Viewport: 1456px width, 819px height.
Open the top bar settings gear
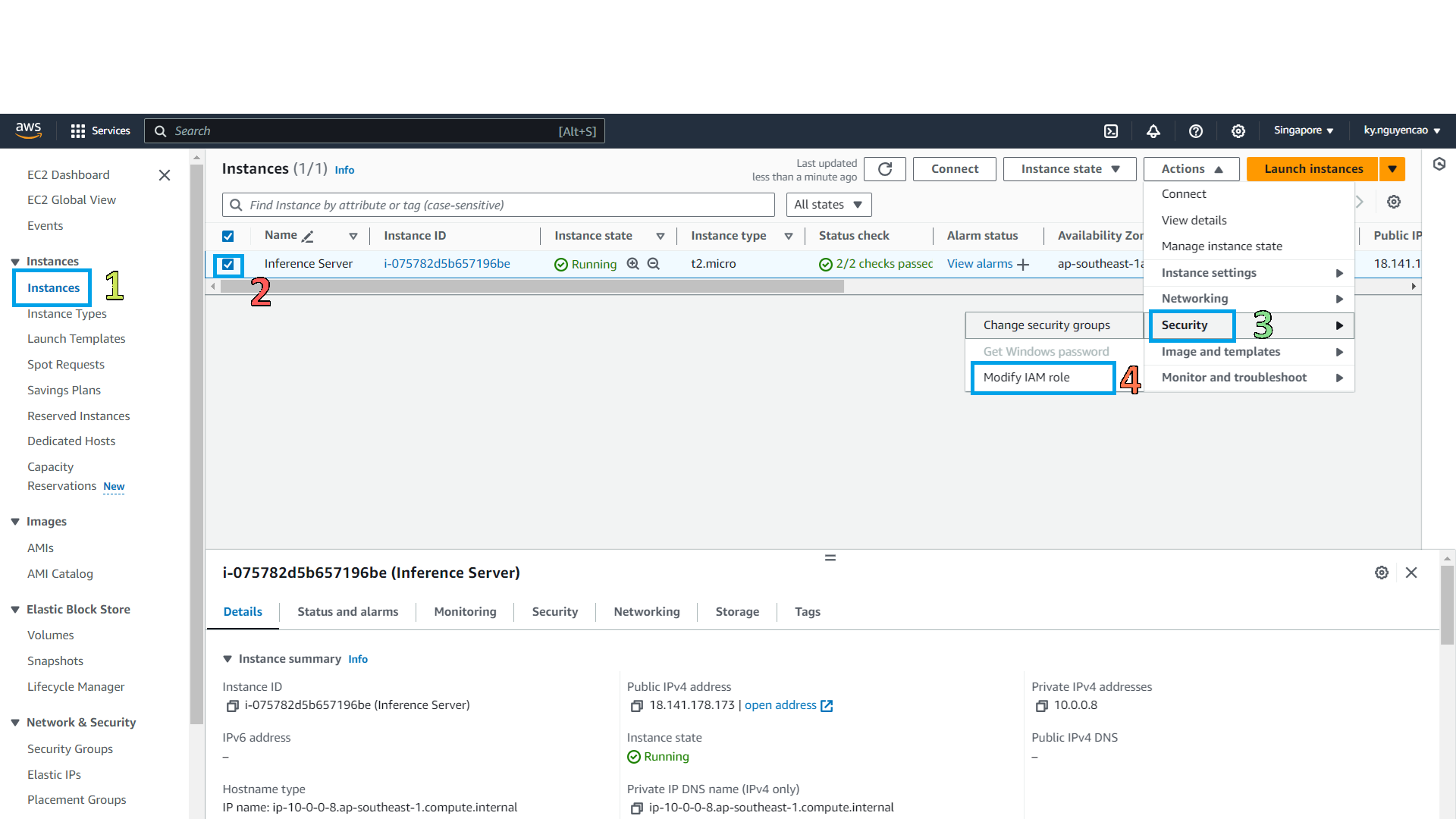pyautogui.click(x=1238, y=131)
